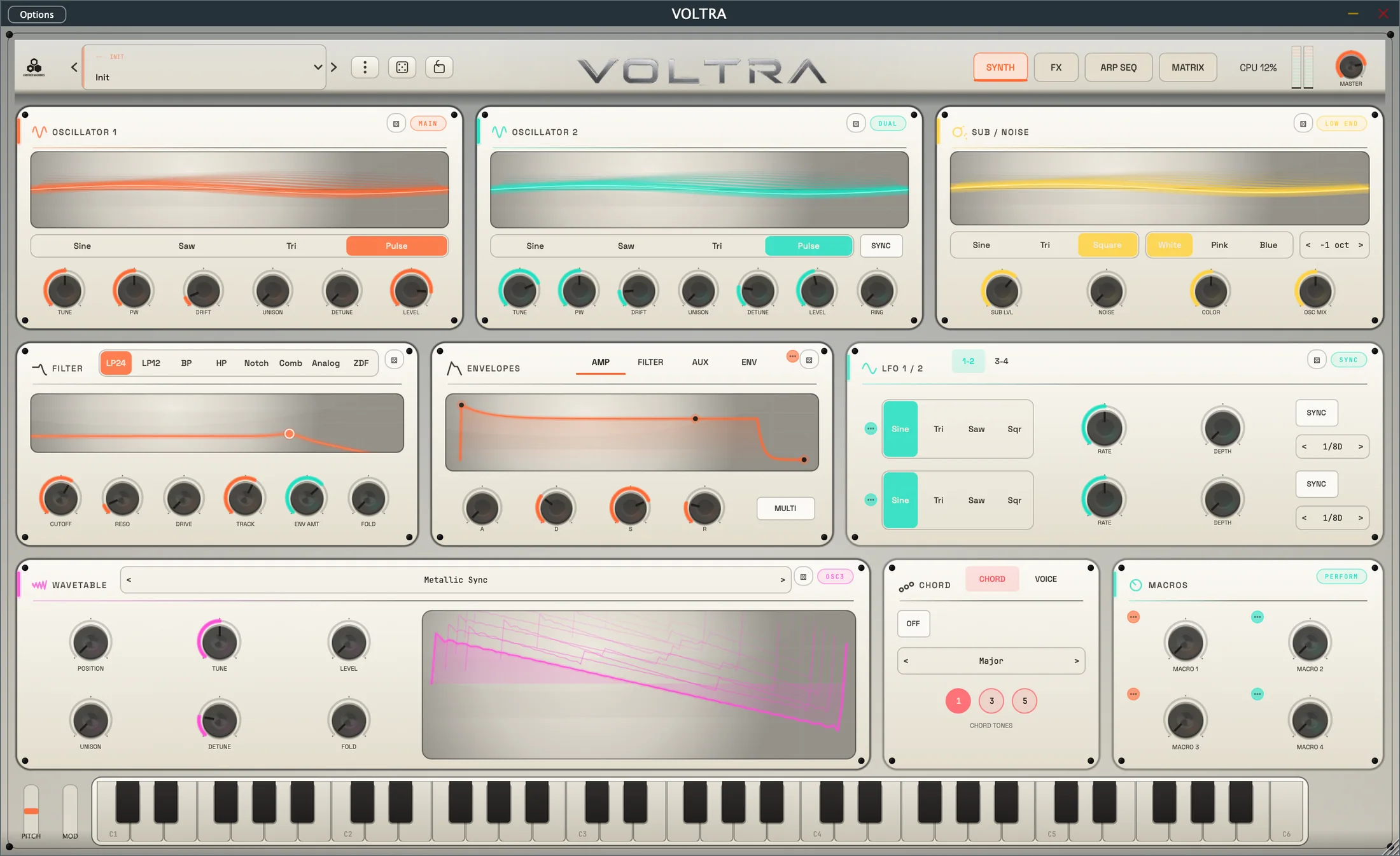Click the Voltra logo icon at top left
The height and width of the screenshot is (856, 1400).
point(34,67)
